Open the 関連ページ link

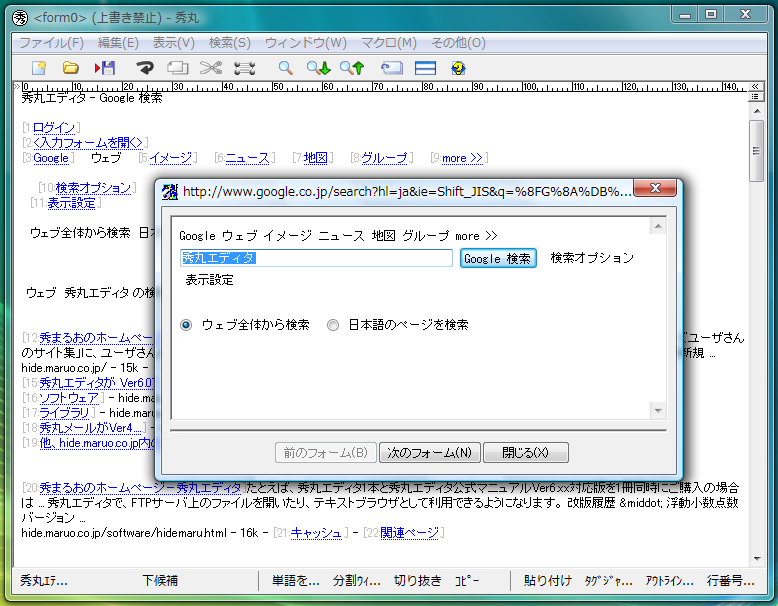[410, 533]
